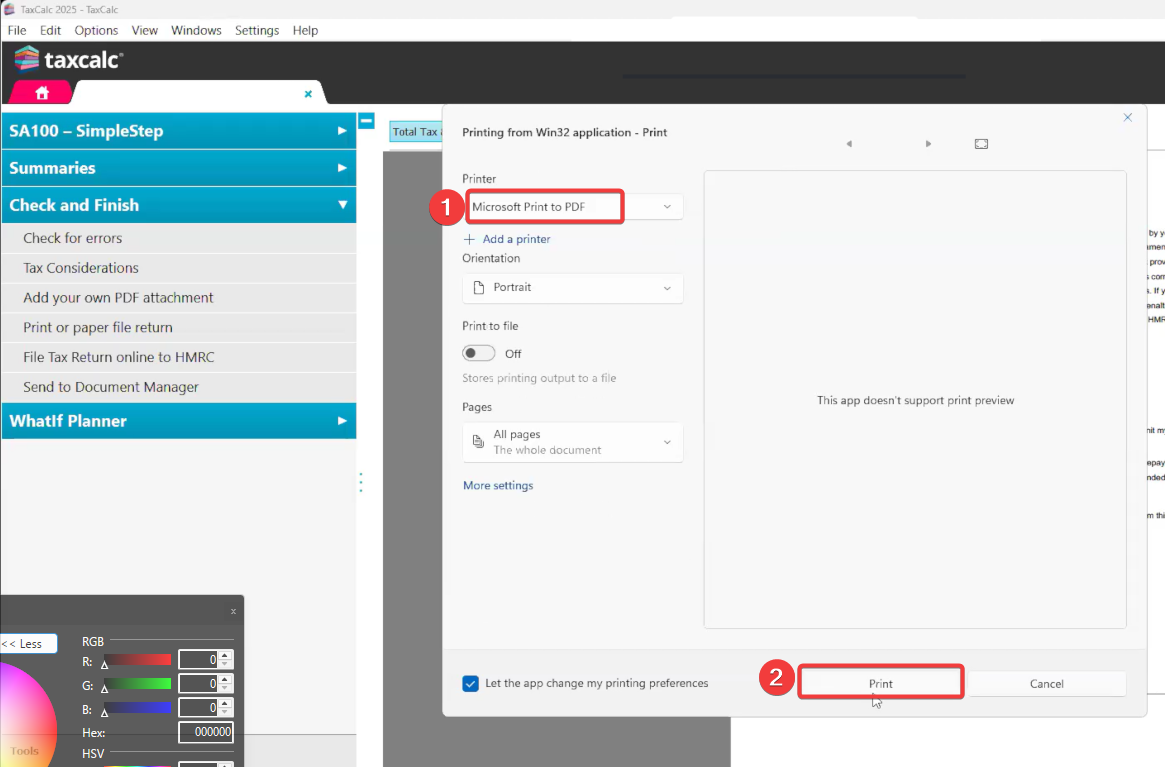Image resolution: width=1165 pixels, height=767 pixels.
Task: Open the Pages dropdown showing All pages
Action: coord(573,442)
